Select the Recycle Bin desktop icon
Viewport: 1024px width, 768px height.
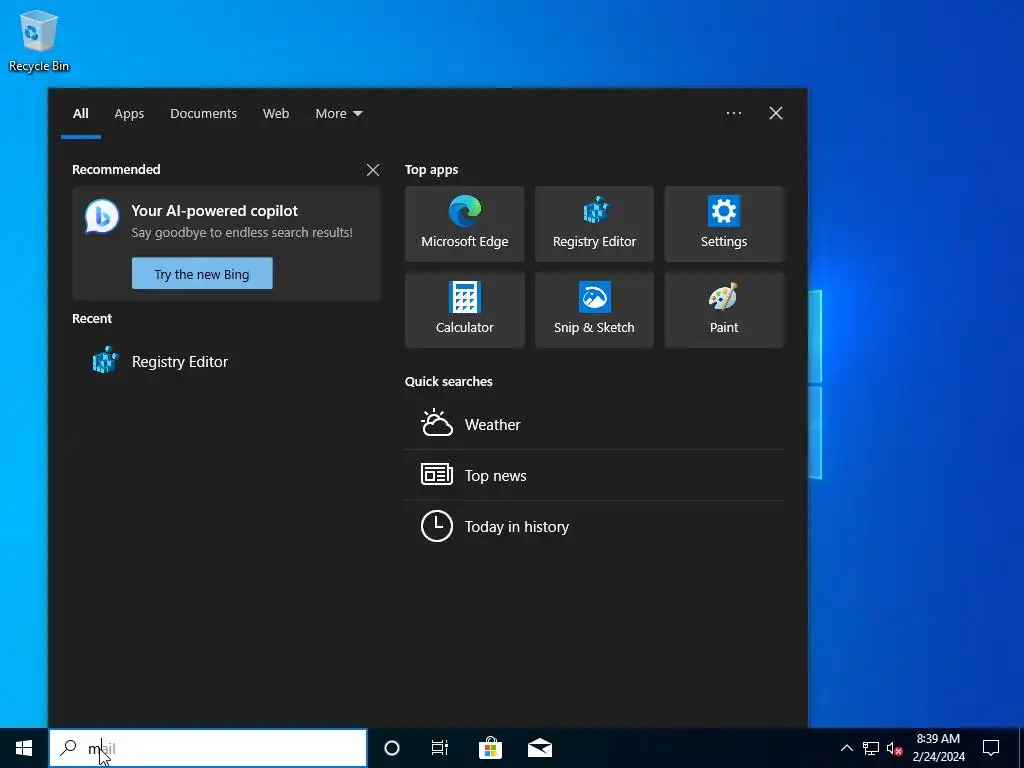click(x=39, y=40)
